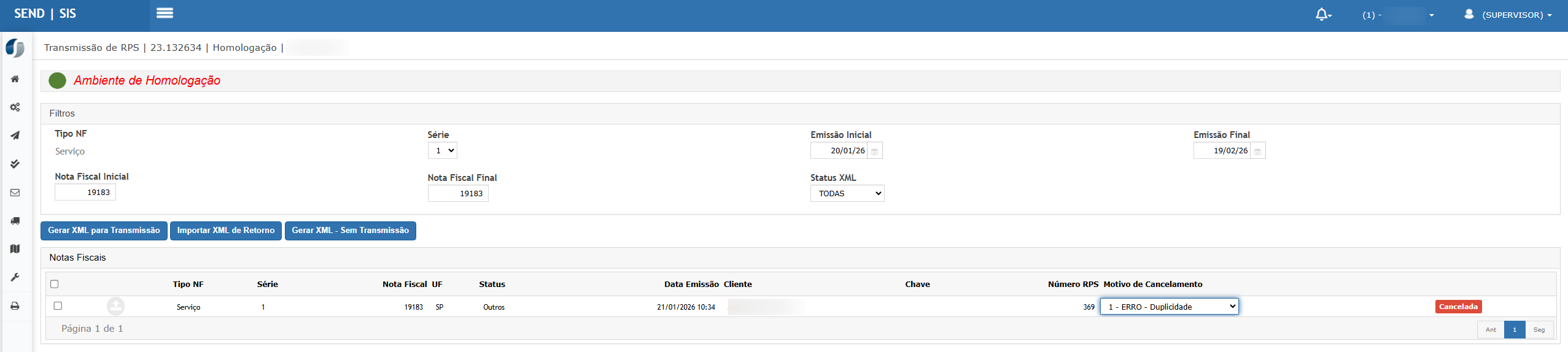
Task: Click the paper plane send icon
Action: click(x=15, y=136)
